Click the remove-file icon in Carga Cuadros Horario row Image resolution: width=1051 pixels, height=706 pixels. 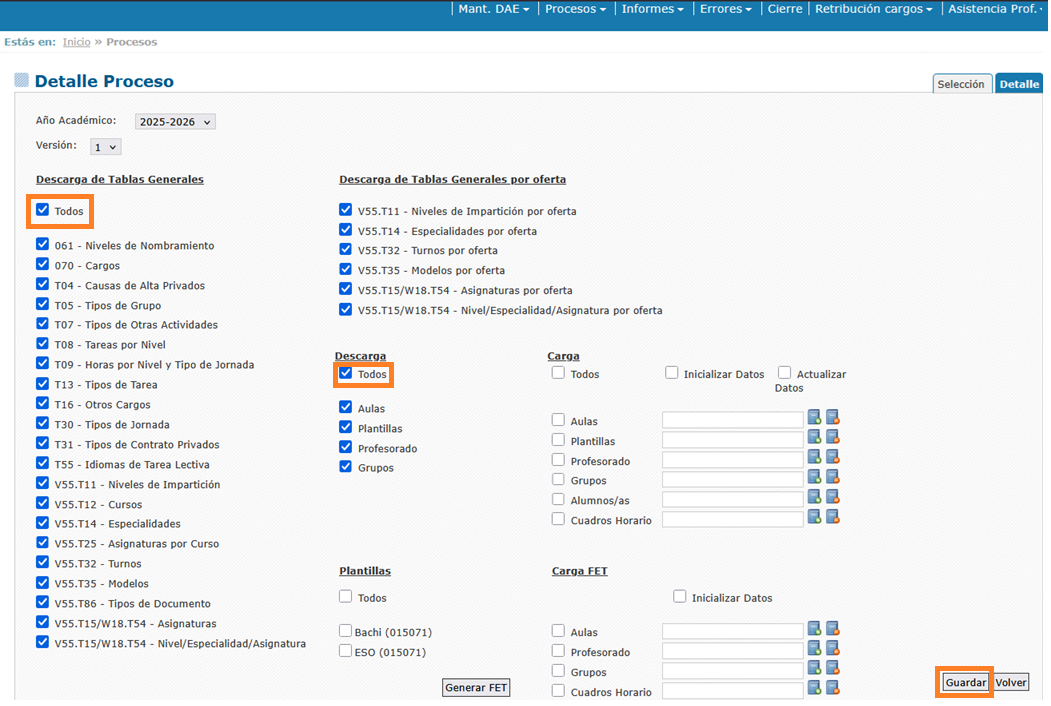832,517
